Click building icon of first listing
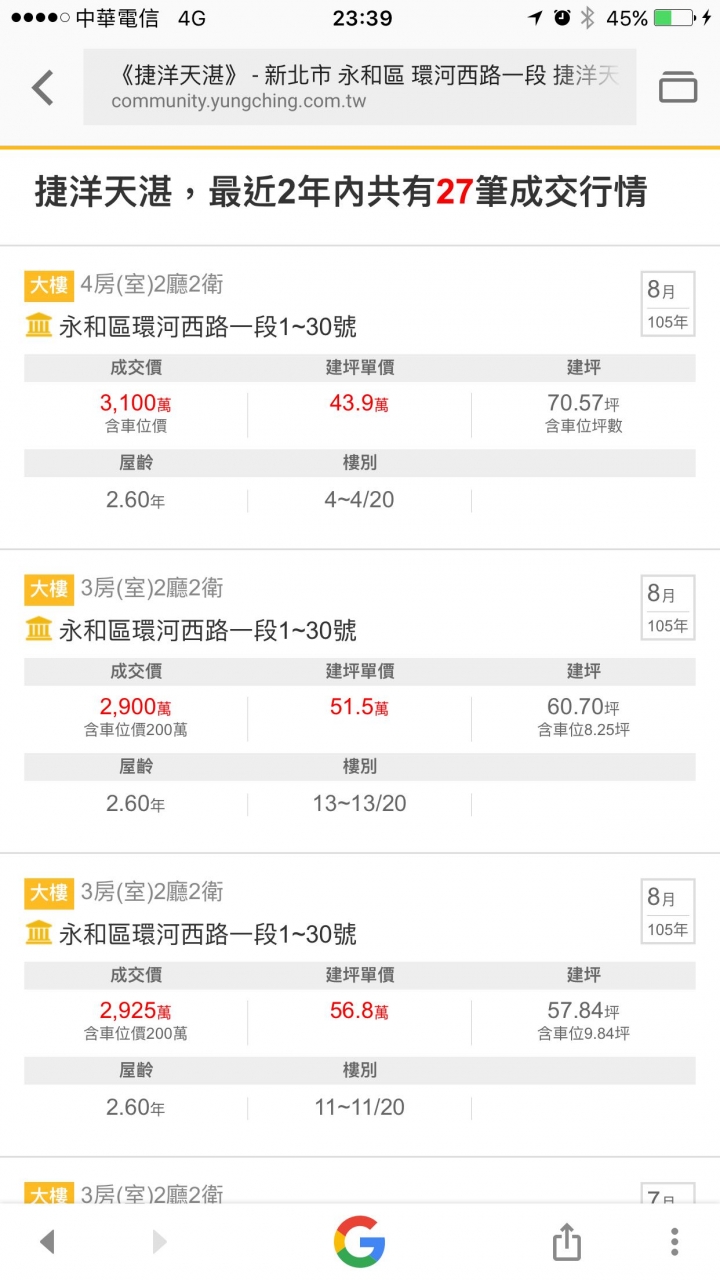Viewport: 720px width, 1280px height. (x=38, y=326)
